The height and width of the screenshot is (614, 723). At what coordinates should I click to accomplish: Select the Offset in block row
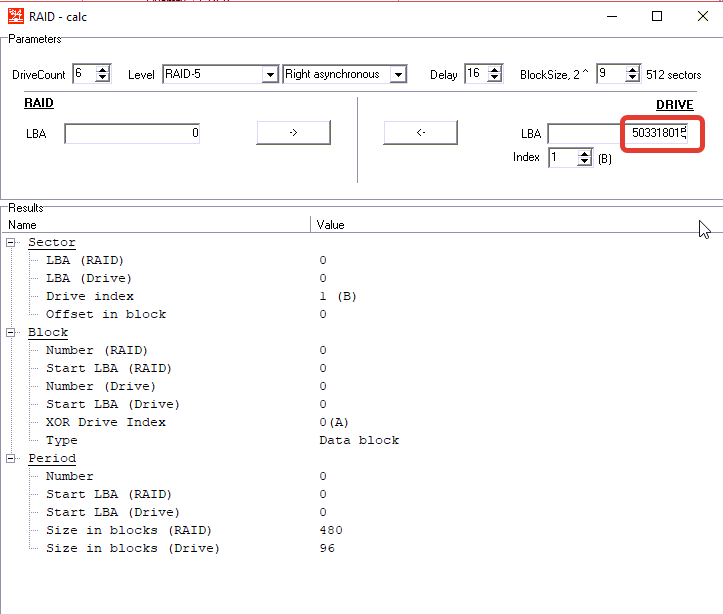(x=106, y=314)
